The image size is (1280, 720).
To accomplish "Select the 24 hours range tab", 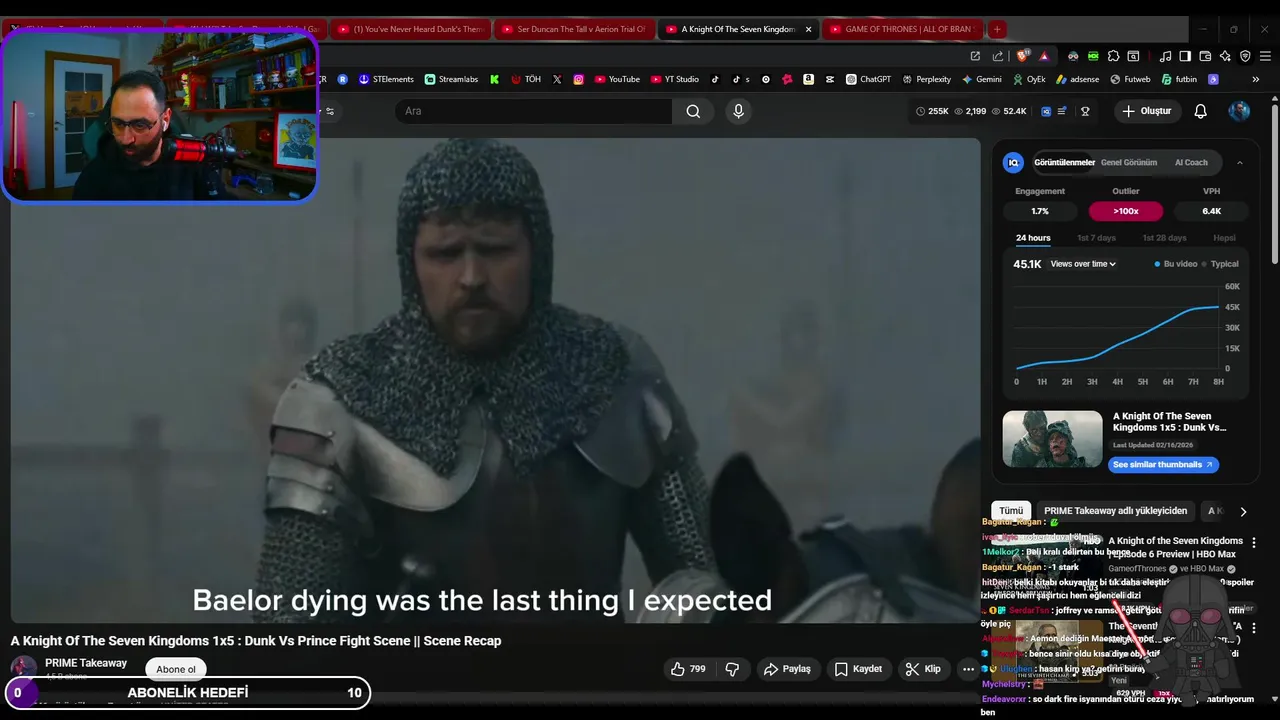I will point(1033,238).
